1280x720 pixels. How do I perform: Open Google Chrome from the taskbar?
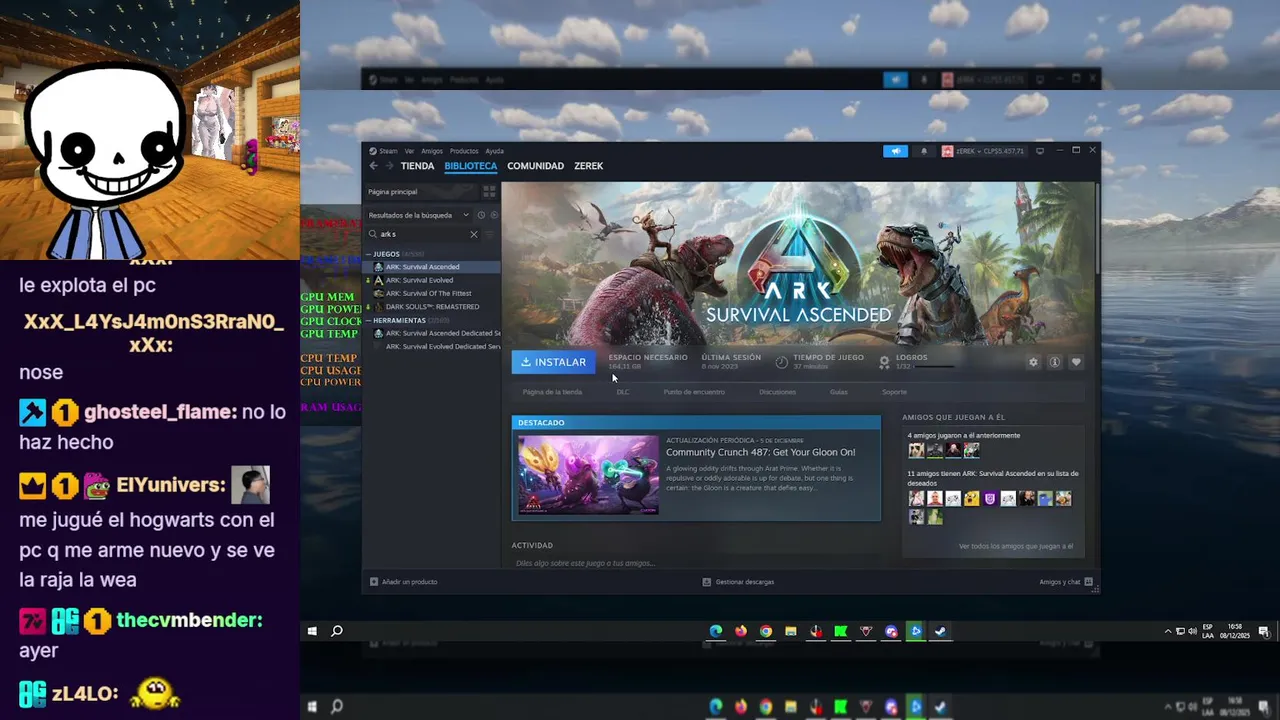coord(766,631)
